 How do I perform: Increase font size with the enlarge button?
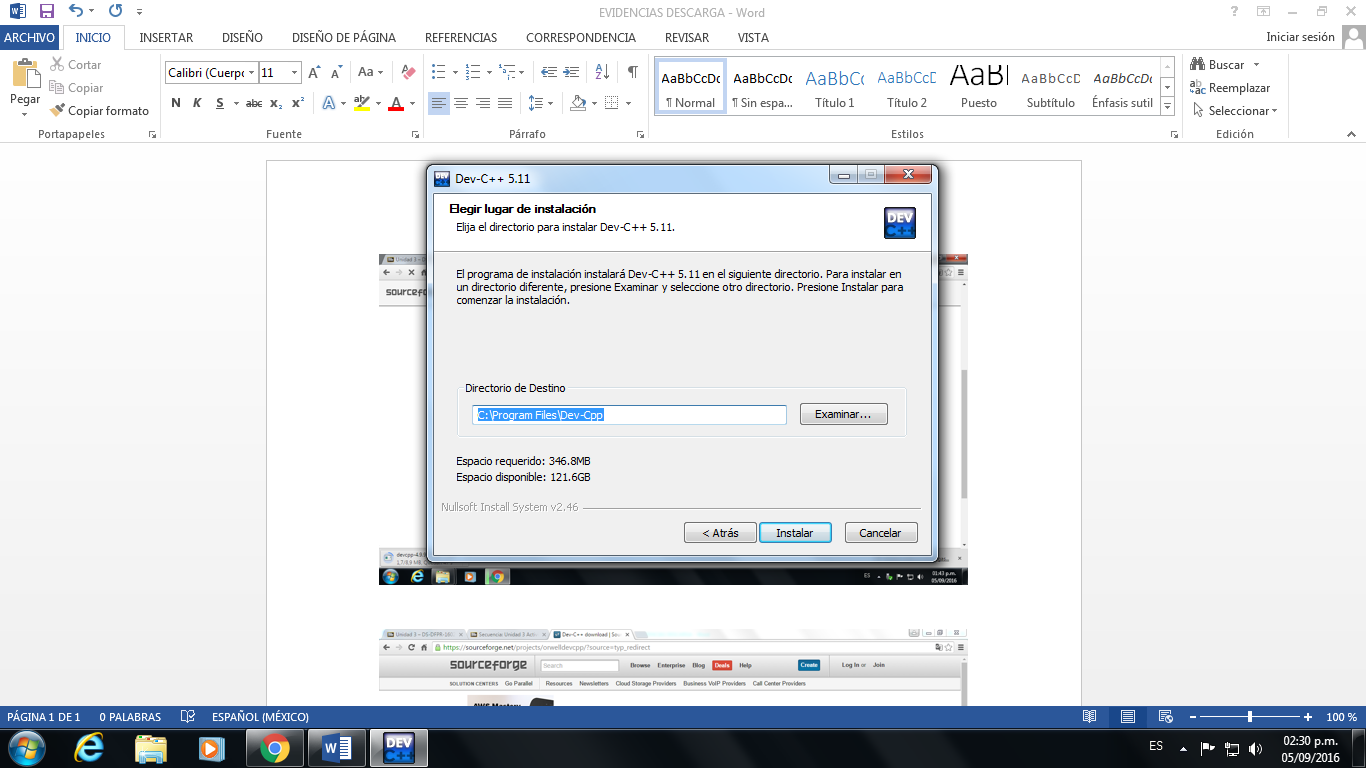[314, 72]
